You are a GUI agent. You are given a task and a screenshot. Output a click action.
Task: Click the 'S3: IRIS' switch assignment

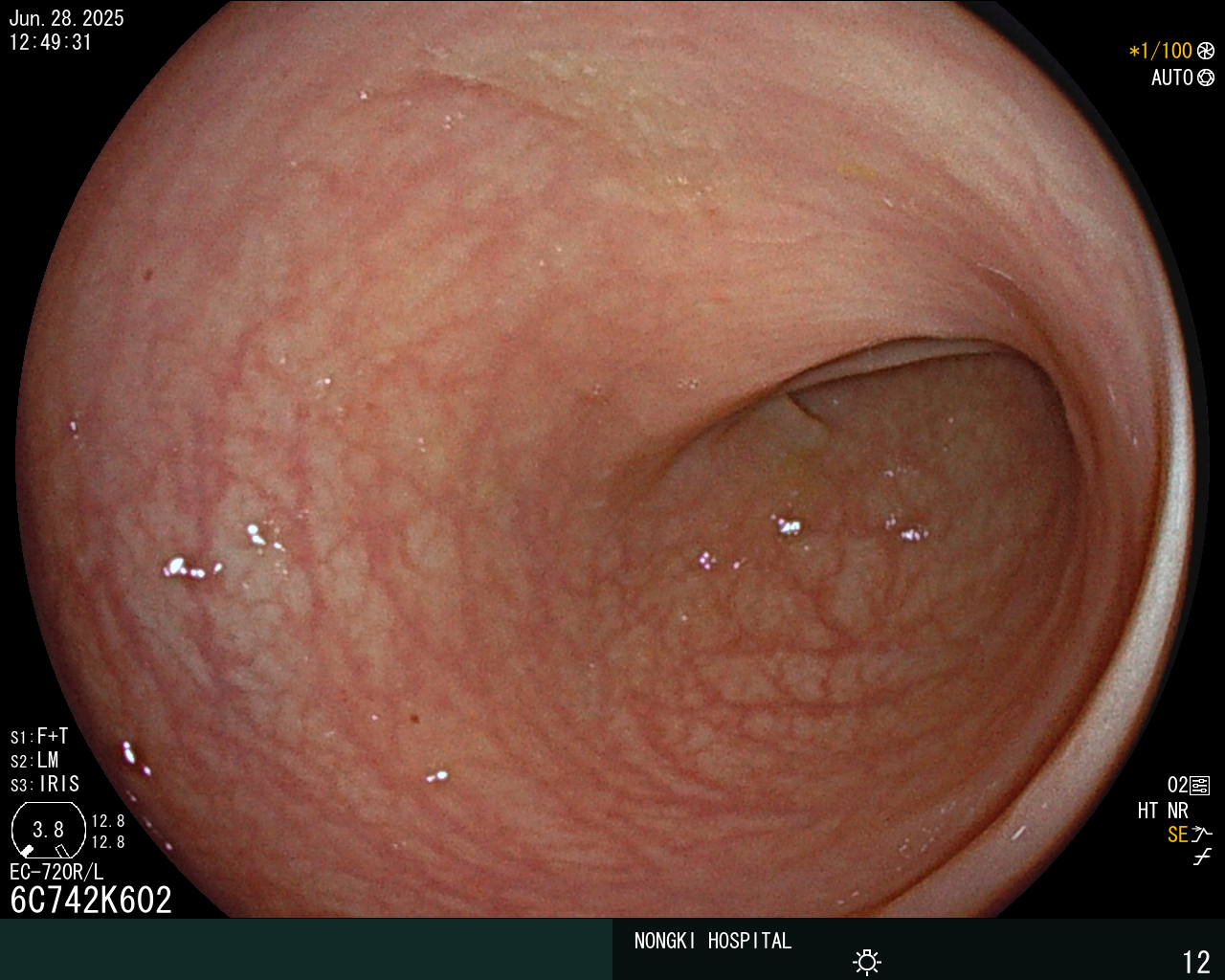pyautogui.click(x=45, y=785)
